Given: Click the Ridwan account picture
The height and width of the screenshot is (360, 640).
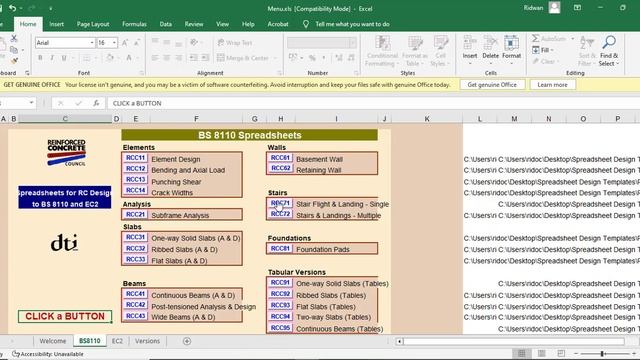Looking at the screenshot, I should coord(554,8).
